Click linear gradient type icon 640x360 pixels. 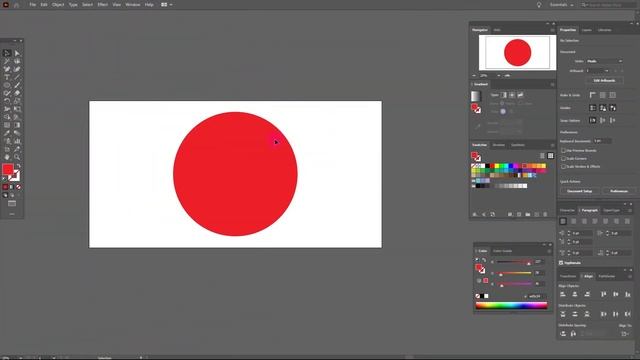[x=504, y=95]
